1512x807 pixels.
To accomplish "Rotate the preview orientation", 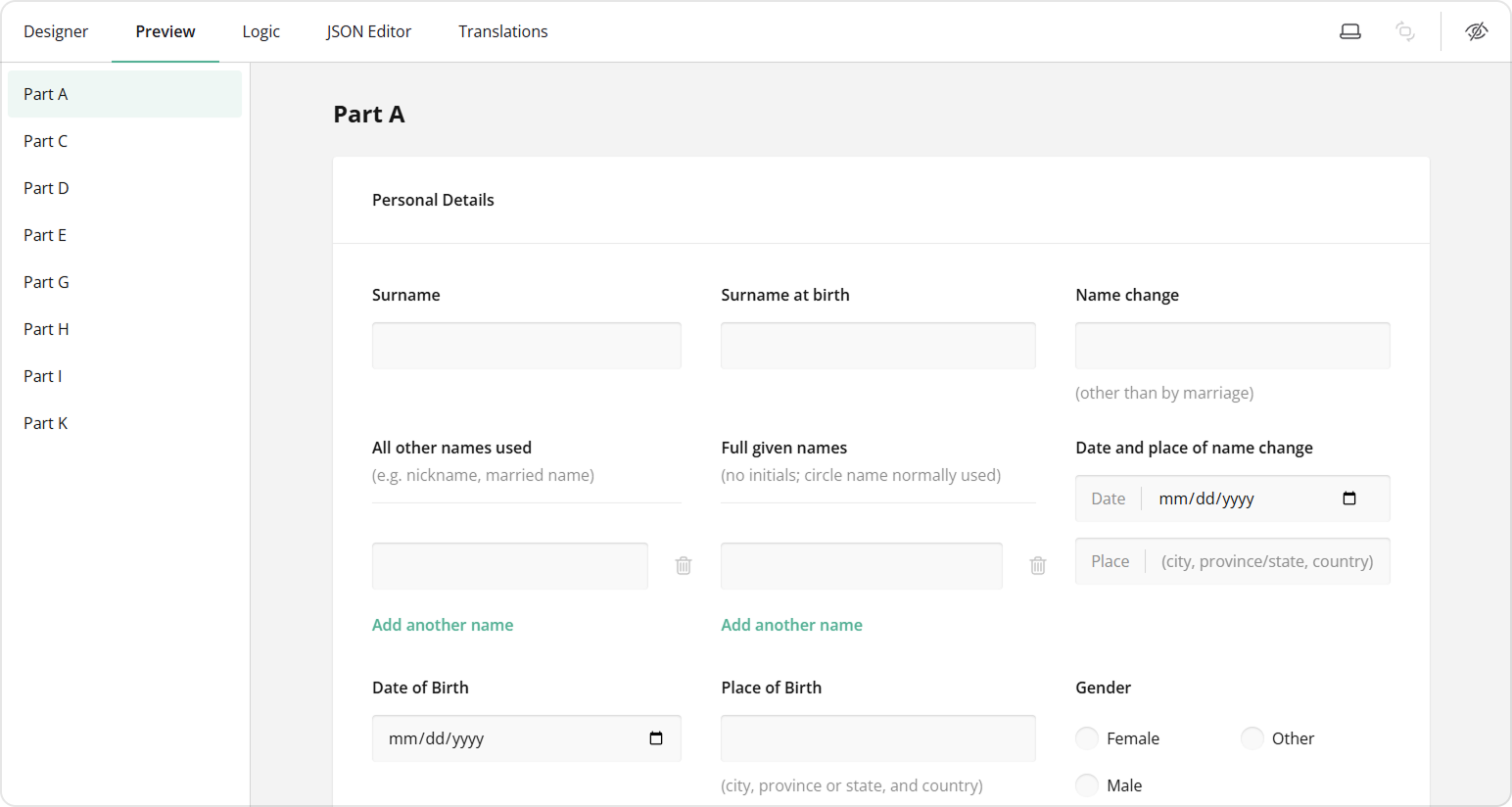I will click(1405, 30).
